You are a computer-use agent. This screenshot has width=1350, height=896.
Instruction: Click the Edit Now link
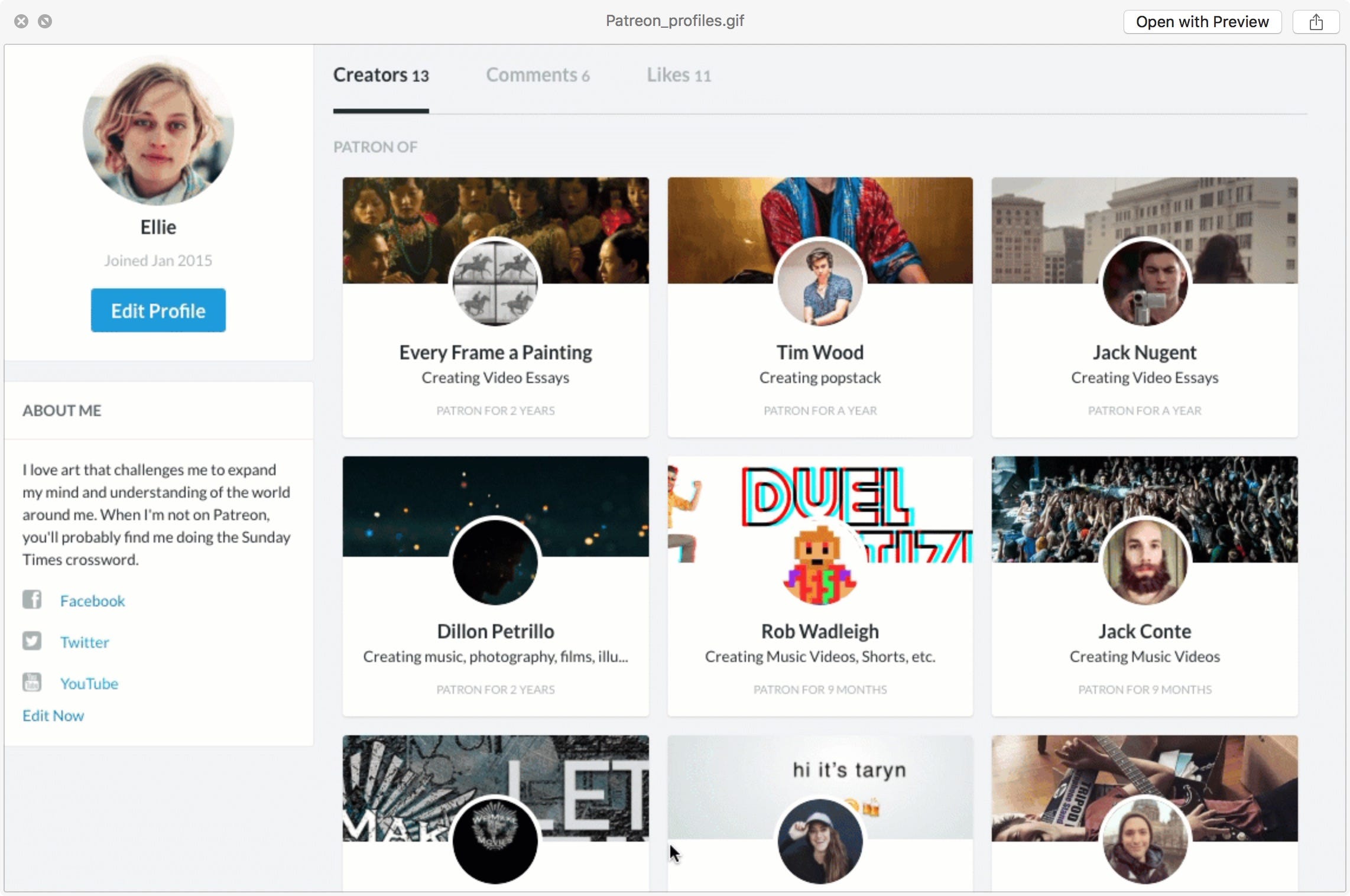point(53,716)
